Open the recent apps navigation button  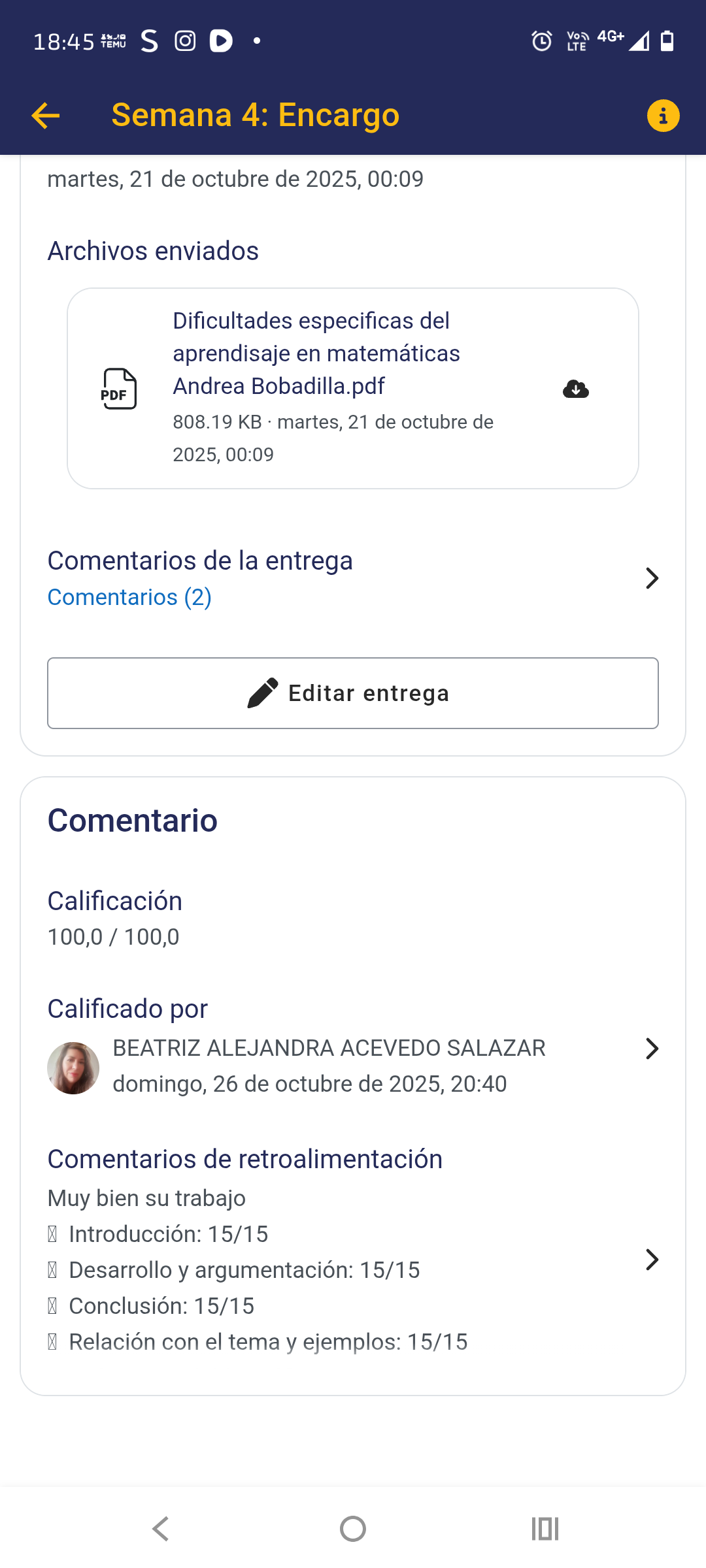point(545,1529)
